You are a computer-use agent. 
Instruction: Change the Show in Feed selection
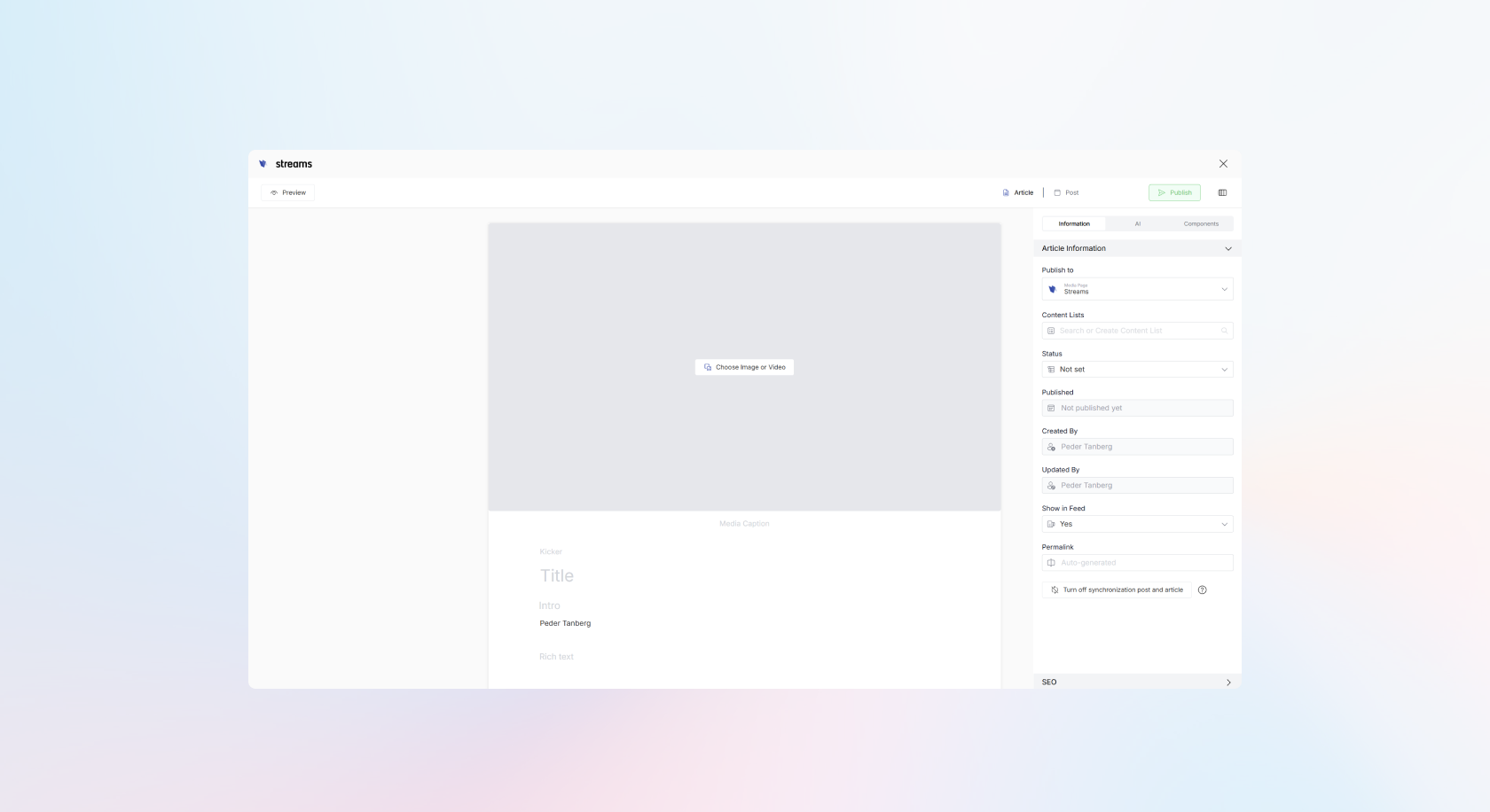pos(1136,524)
